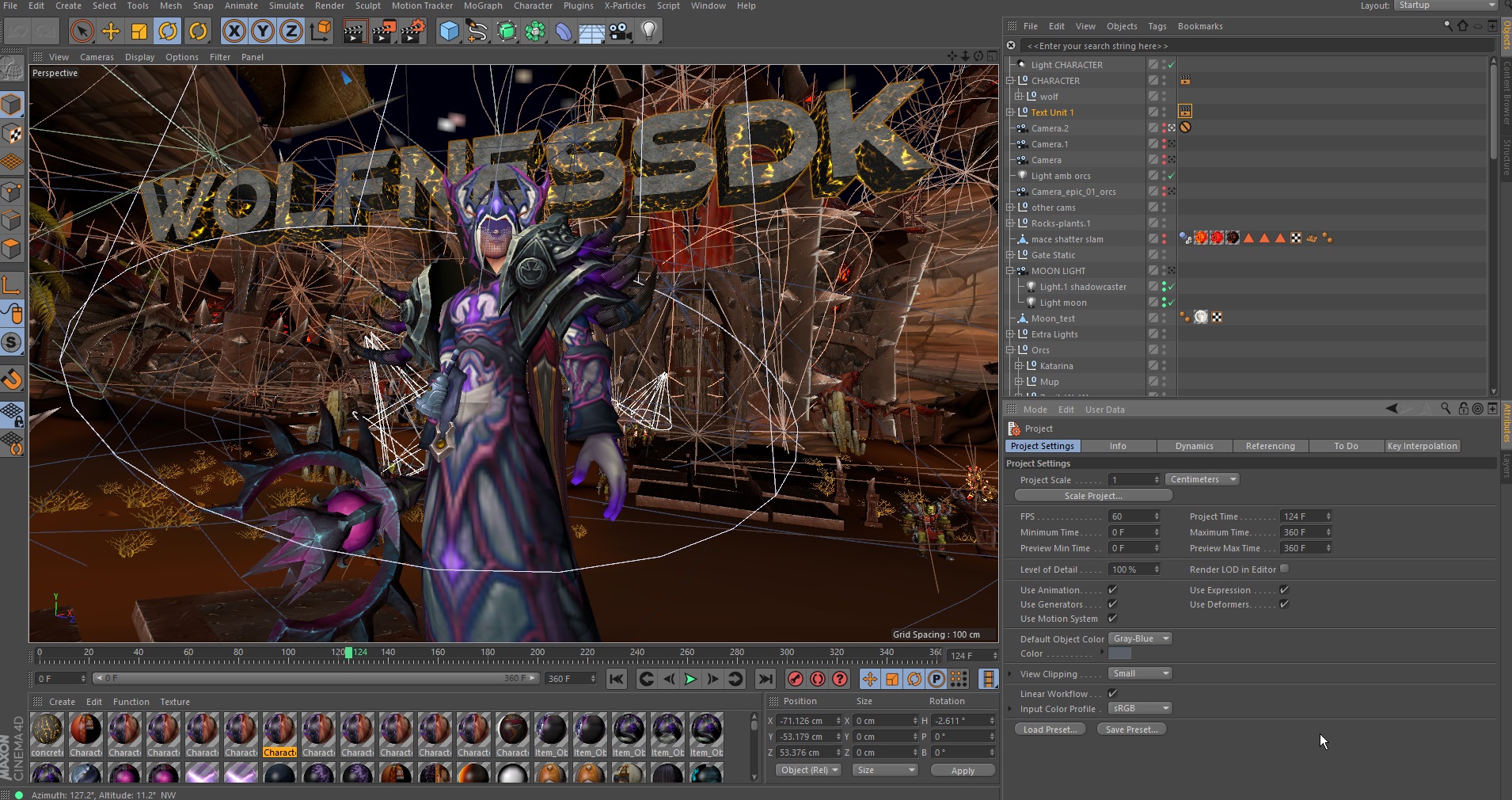Add a Camera object from toolbar

[x=621, y=32]
